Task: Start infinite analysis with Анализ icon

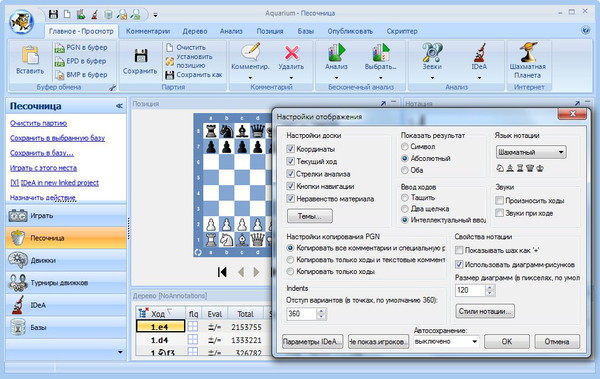Action: tap(336, 52)
